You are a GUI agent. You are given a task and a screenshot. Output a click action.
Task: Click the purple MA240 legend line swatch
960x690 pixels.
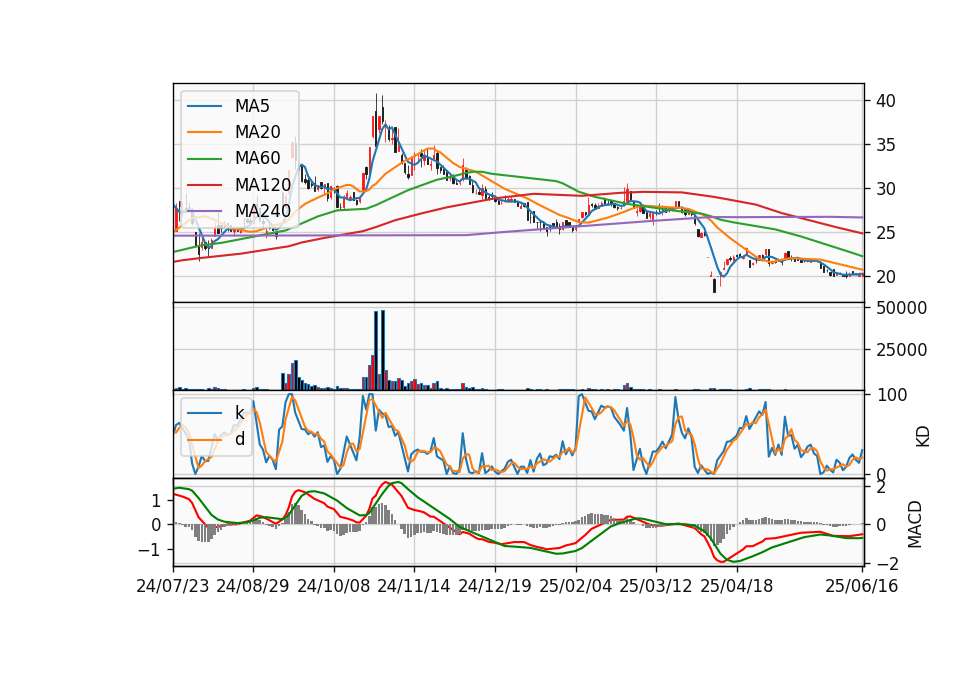pos(204,212)
